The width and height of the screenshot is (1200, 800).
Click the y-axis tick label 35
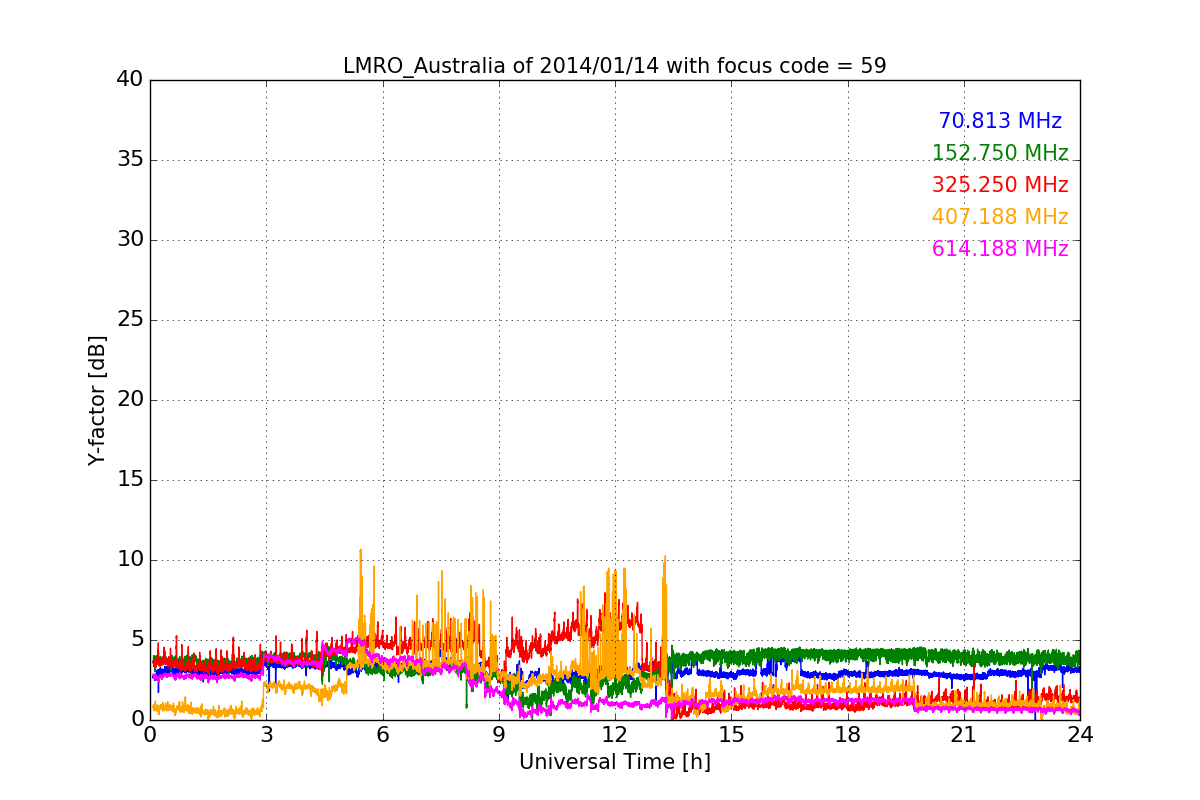tap(130, 160)
